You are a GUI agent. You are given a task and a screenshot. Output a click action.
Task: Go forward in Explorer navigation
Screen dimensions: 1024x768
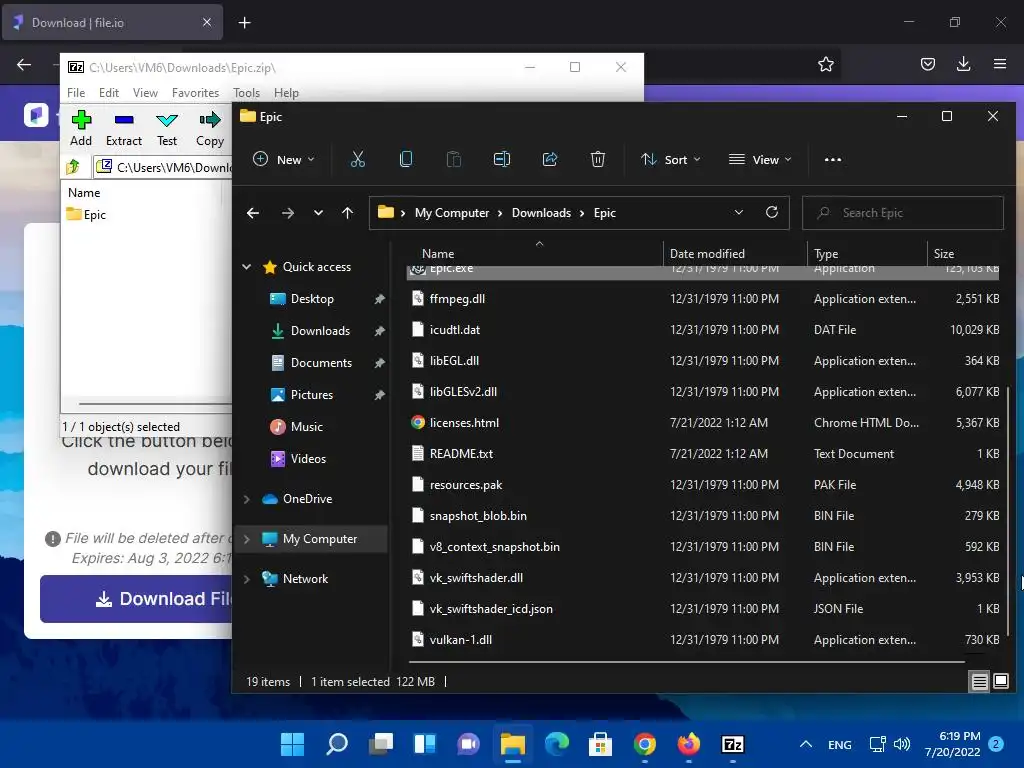tap(287, 213)
